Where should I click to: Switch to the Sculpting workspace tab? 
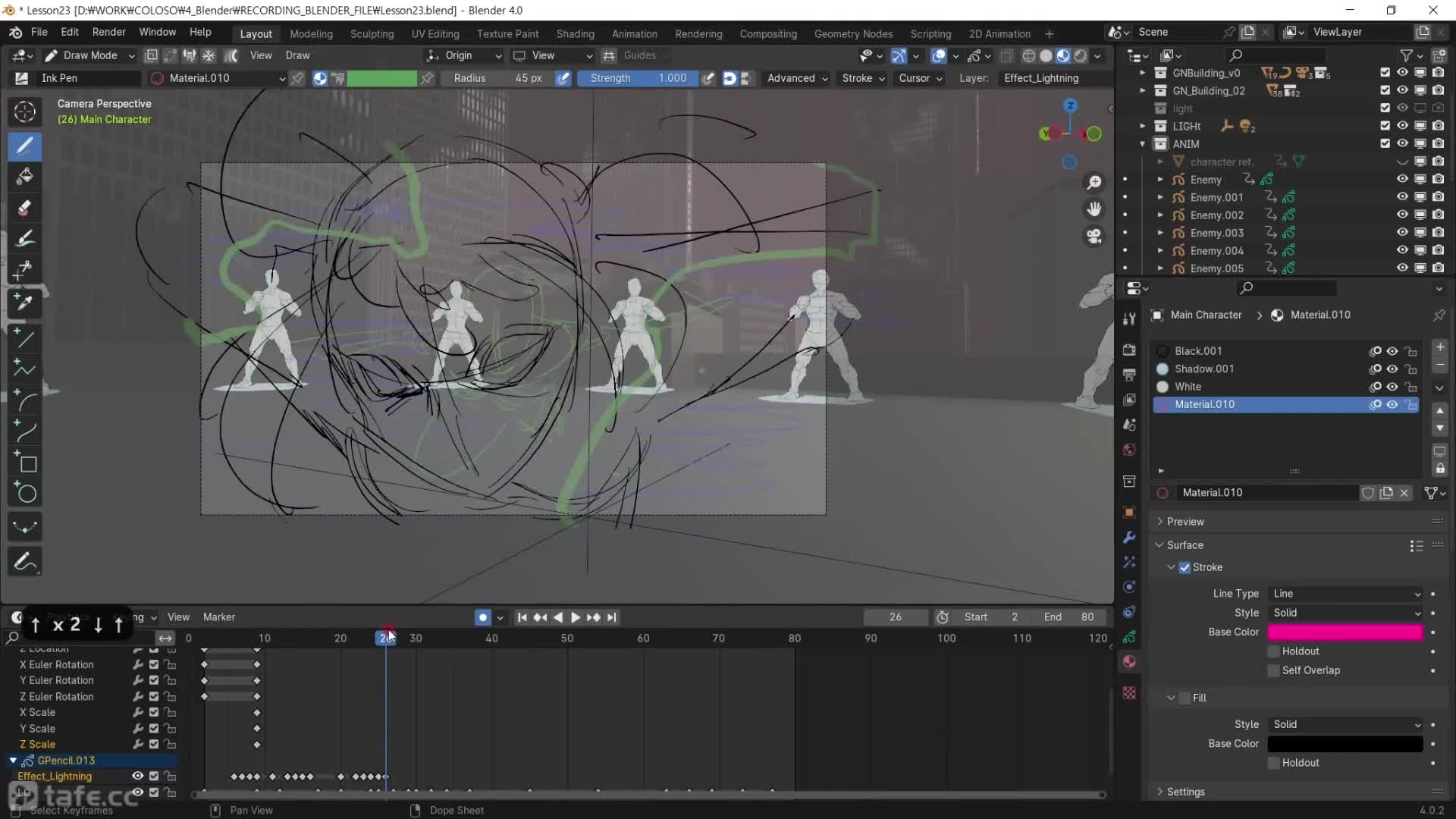[x=372, y=34]
